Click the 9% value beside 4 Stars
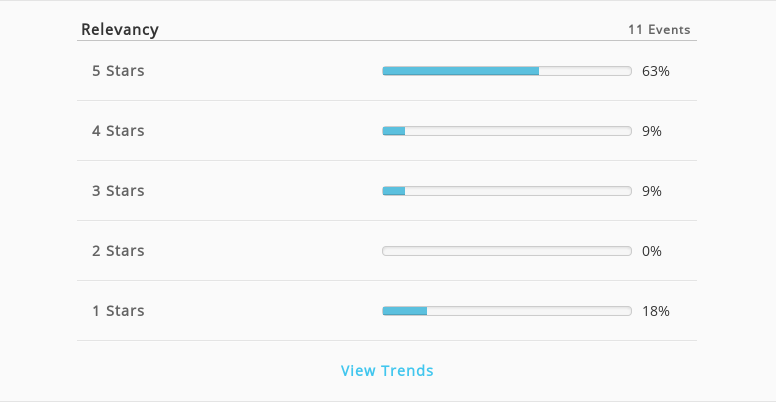 652,131
